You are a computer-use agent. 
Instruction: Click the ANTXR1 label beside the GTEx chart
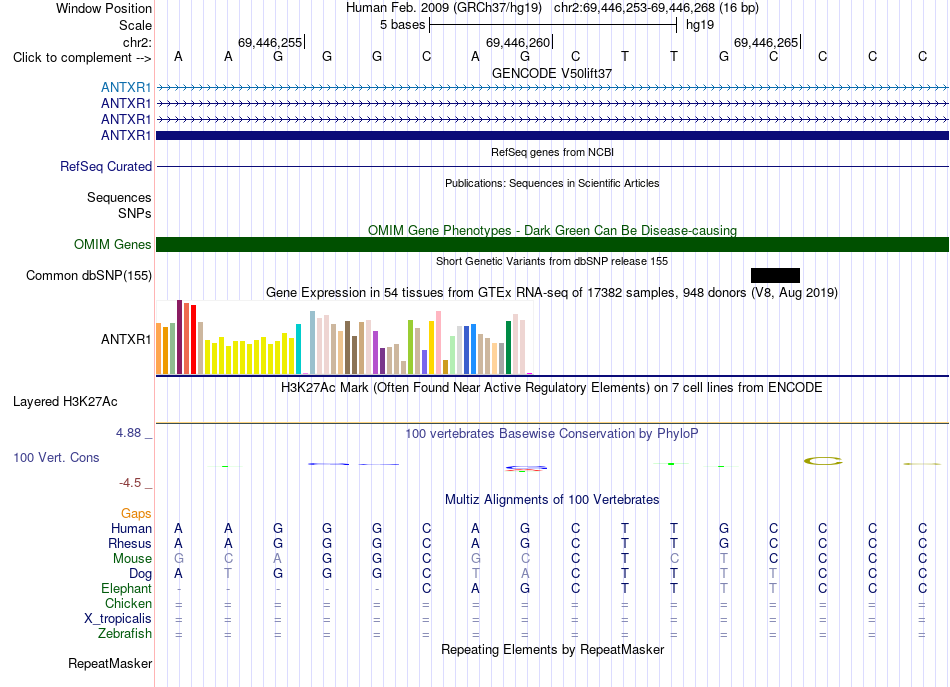click(126, 339)
